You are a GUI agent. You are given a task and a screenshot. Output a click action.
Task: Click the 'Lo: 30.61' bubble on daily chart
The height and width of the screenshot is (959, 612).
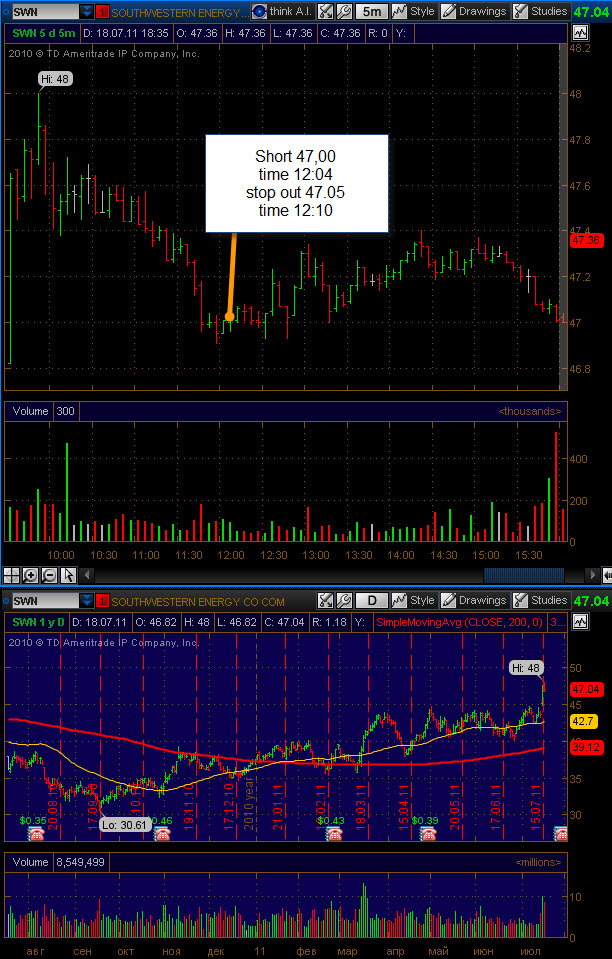pos(125,824)
